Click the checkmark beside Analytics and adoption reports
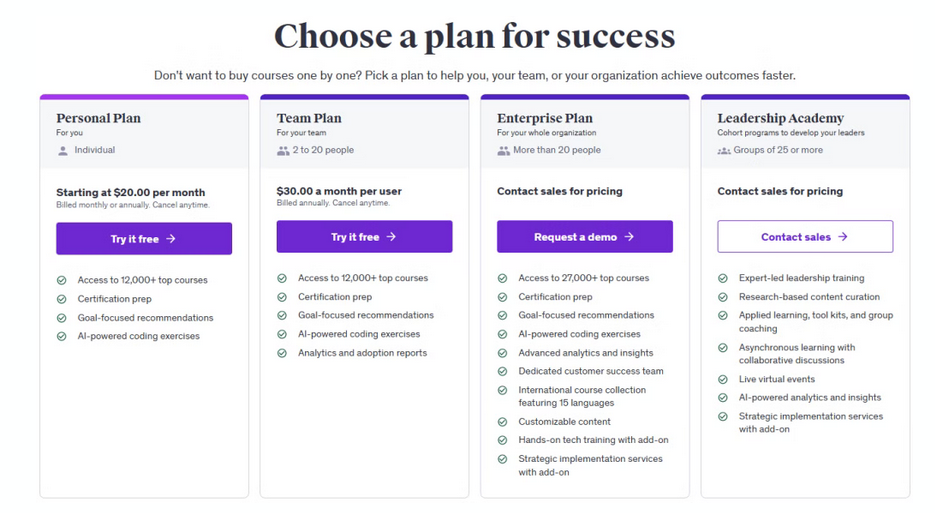935x513 pixels. point(283,353)
